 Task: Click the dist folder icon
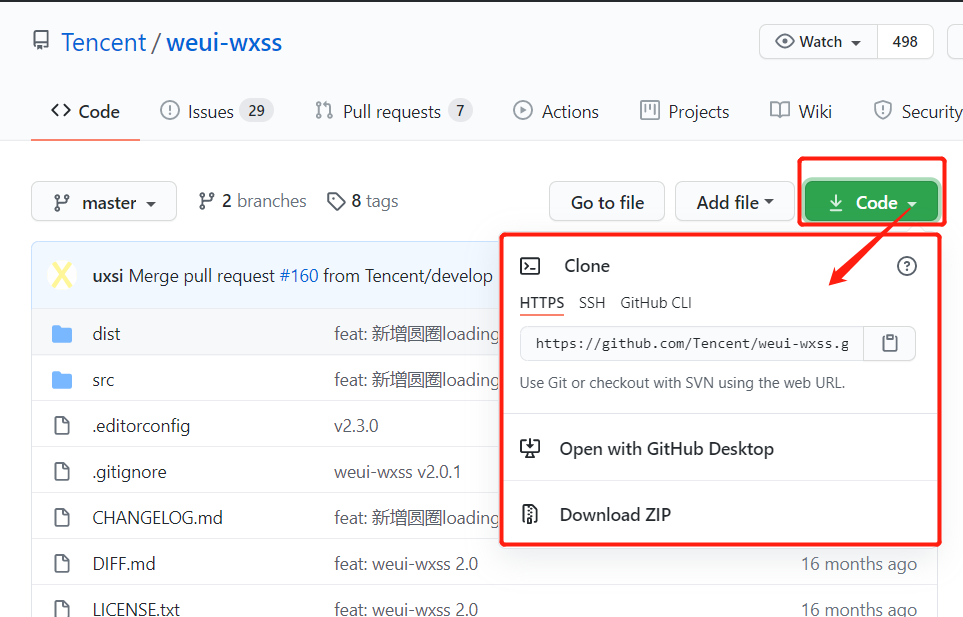[62, 333]
